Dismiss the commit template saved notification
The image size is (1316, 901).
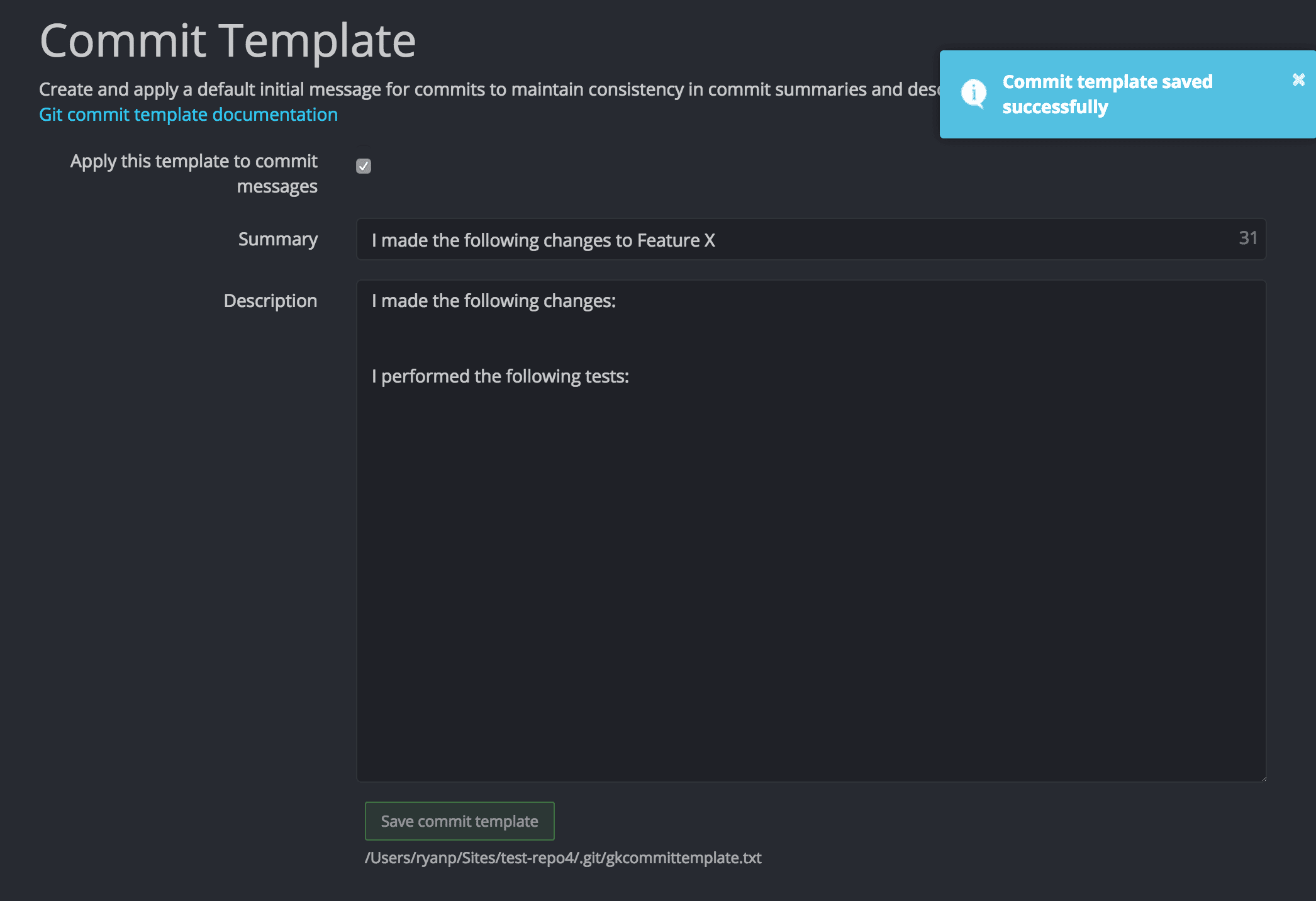click(1298, 80)
